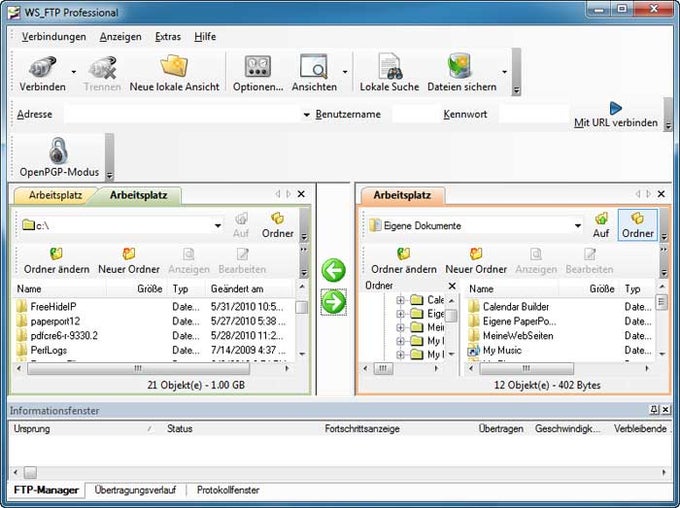This screenshot has width=680, height=508.
Task: Open the Verbindungen menu
Action: tap(54, 37)
